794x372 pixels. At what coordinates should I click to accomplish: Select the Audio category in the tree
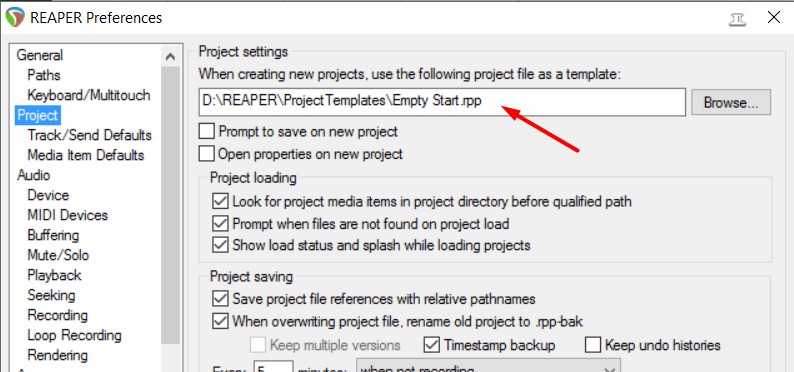click(x=33, y=175)
